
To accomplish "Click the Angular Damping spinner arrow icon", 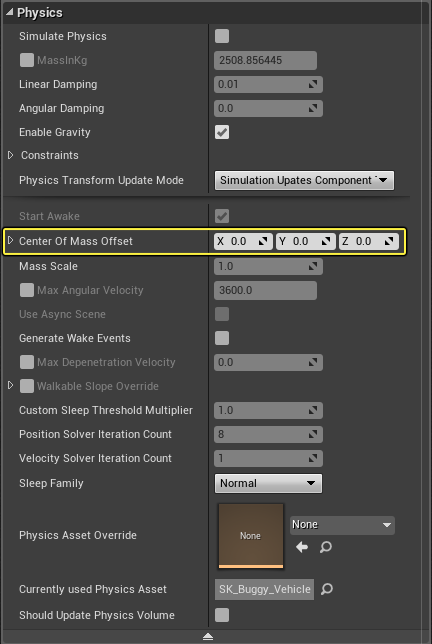I will pyautogui.click(x=313, y=108).
